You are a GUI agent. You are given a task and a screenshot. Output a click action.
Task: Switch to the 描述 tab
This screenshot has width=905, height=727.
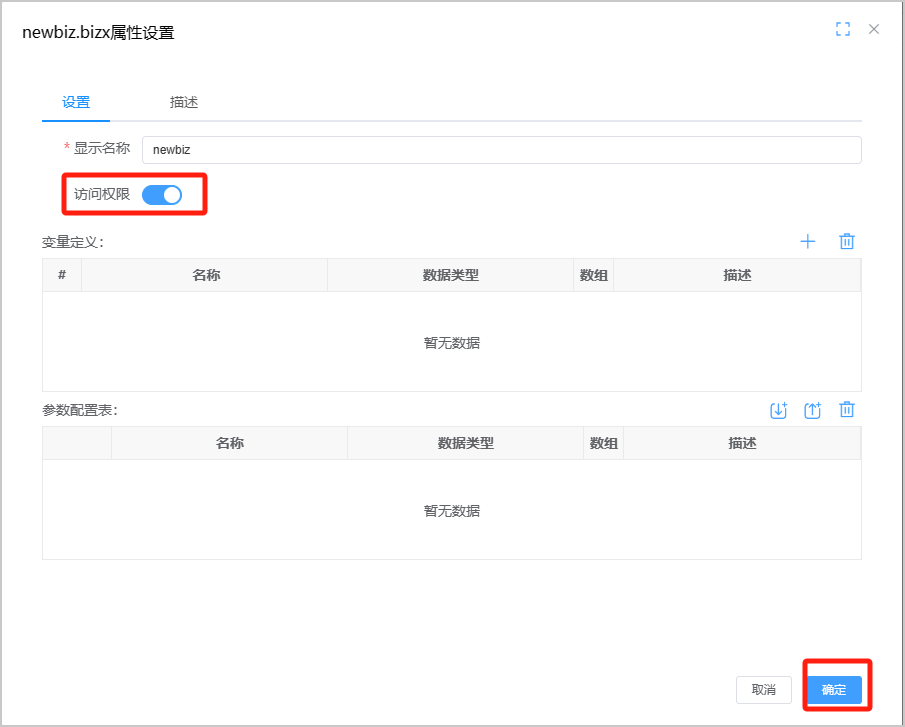pos(184,102)
